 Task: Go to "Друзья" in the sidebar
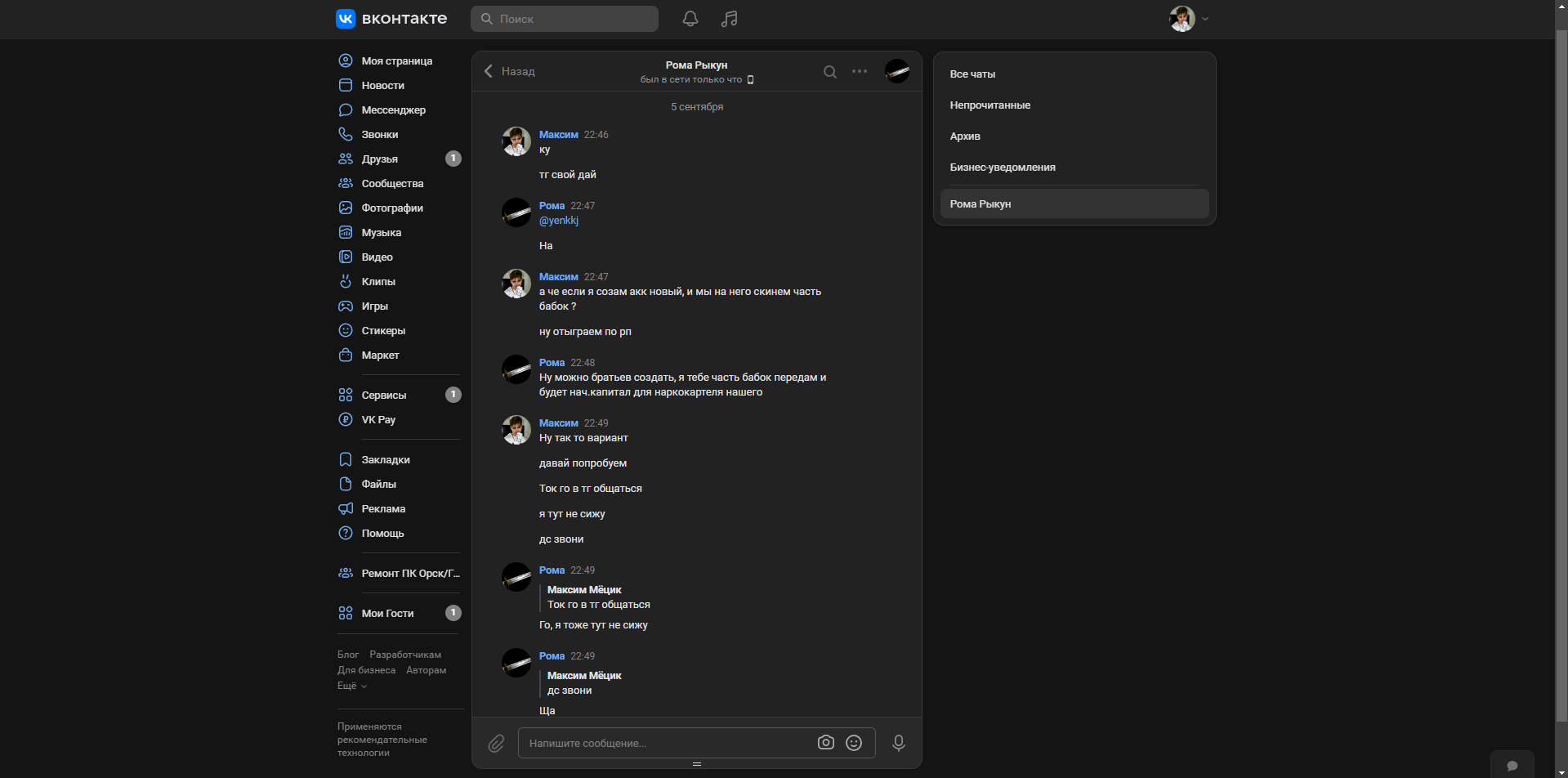(x=379, y=159)
